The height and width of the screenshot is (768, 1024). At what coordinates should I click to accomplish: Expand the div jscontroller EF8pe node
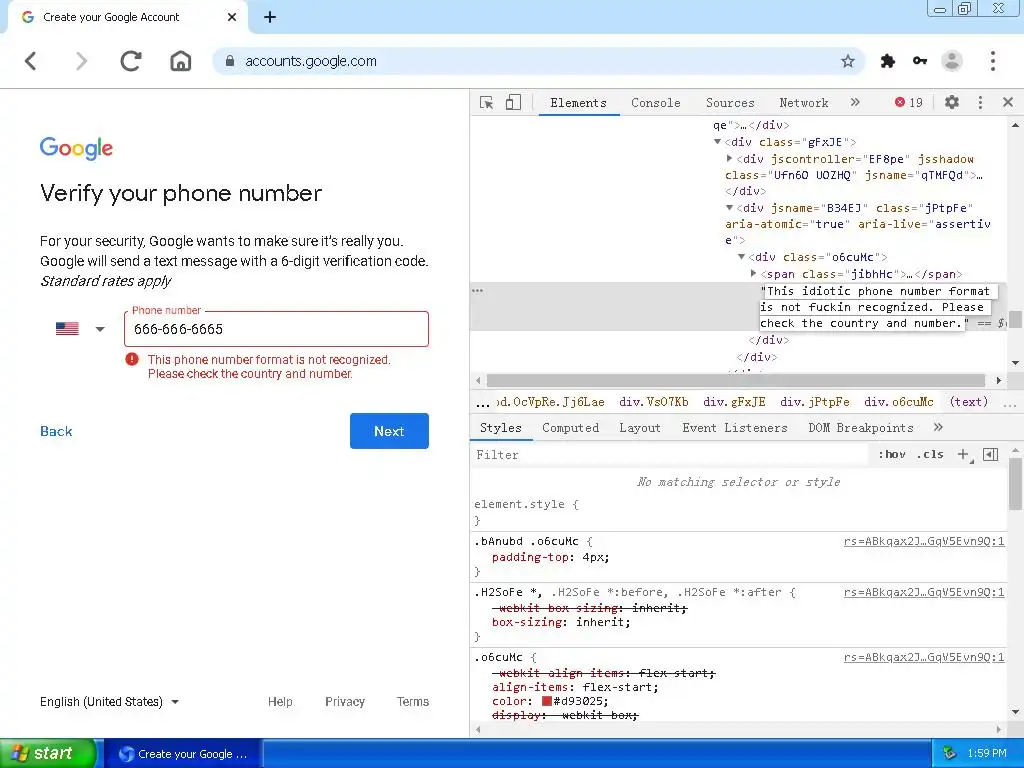(x=729, y=159)
